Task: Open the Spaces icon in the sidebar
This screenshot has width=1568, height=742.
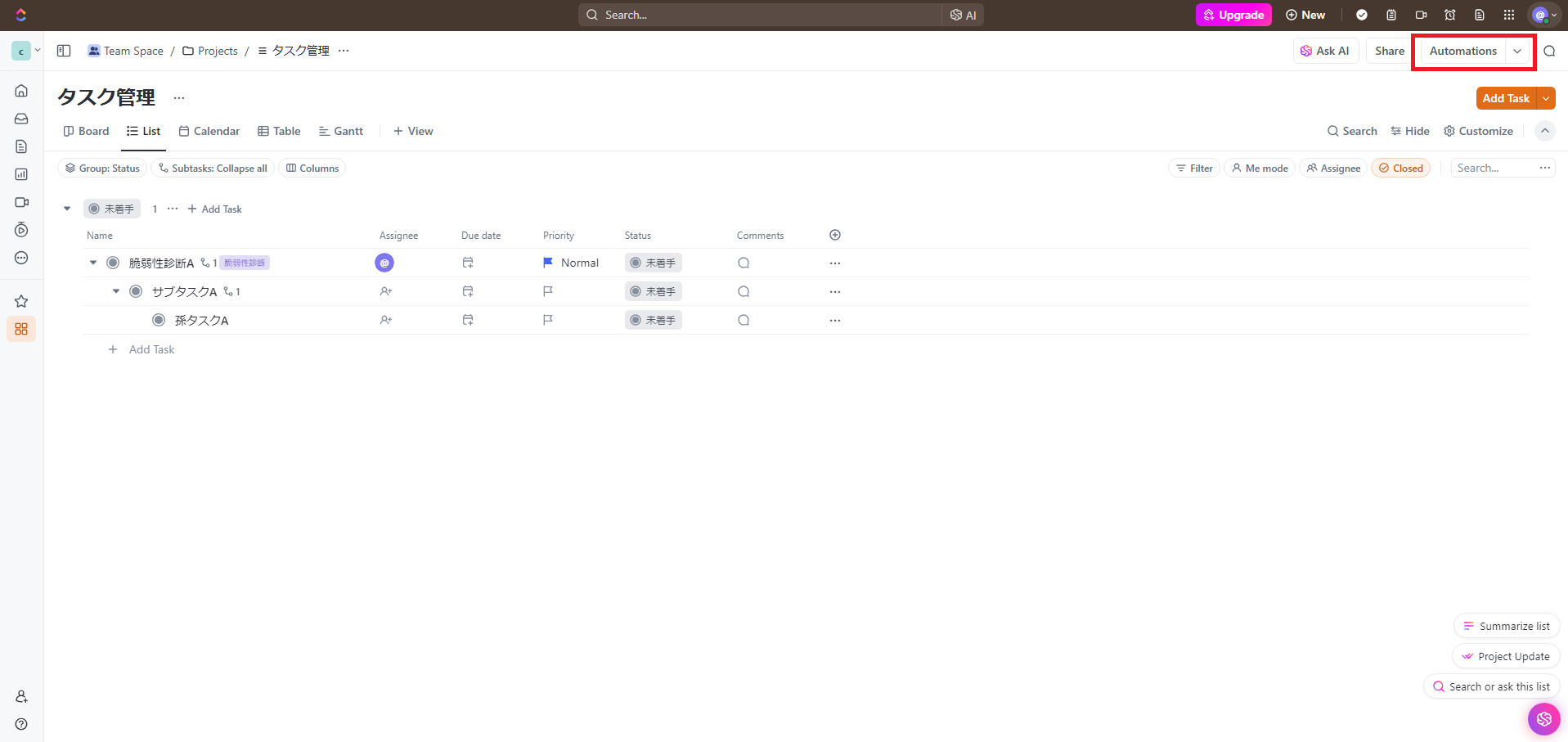Action: point(21,329)
